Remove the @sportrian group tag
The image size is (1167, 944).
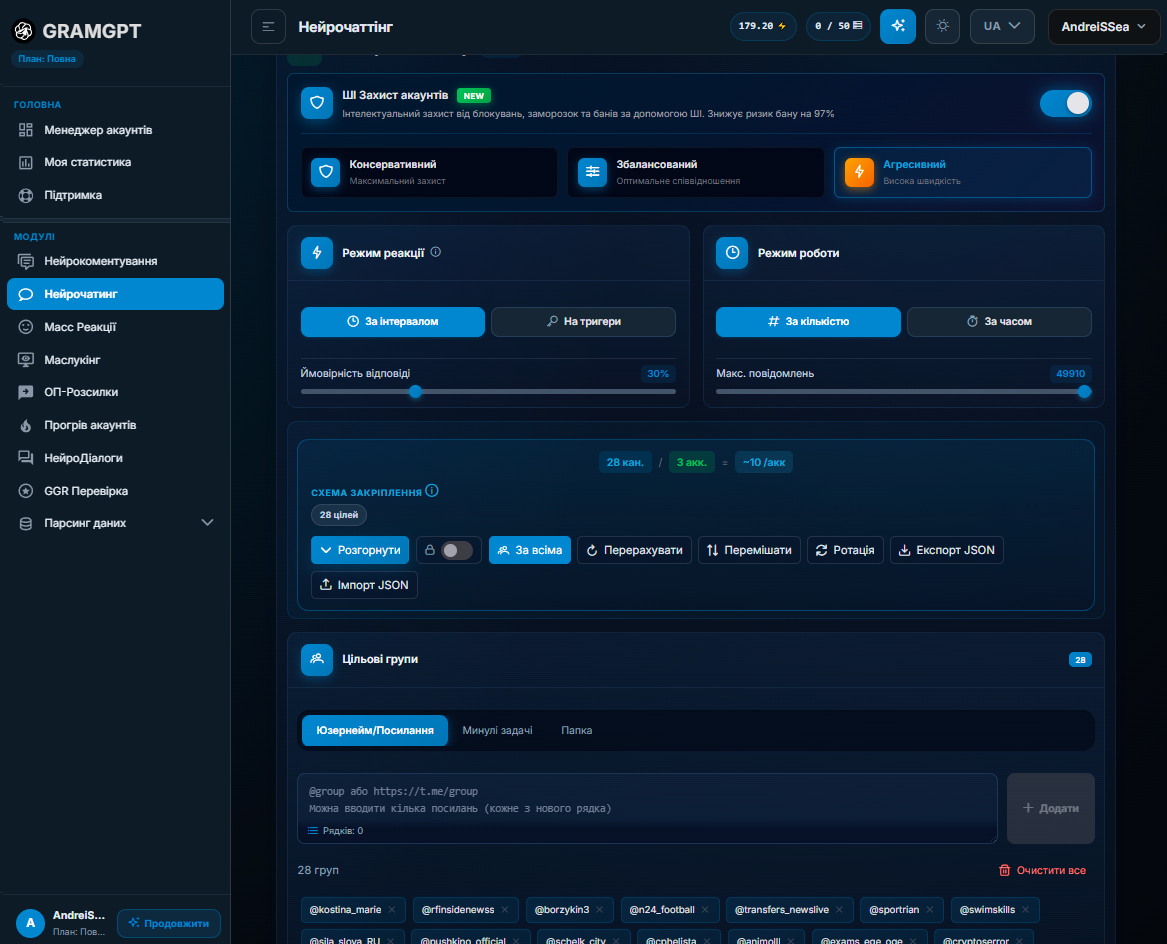tap(930, 910)
